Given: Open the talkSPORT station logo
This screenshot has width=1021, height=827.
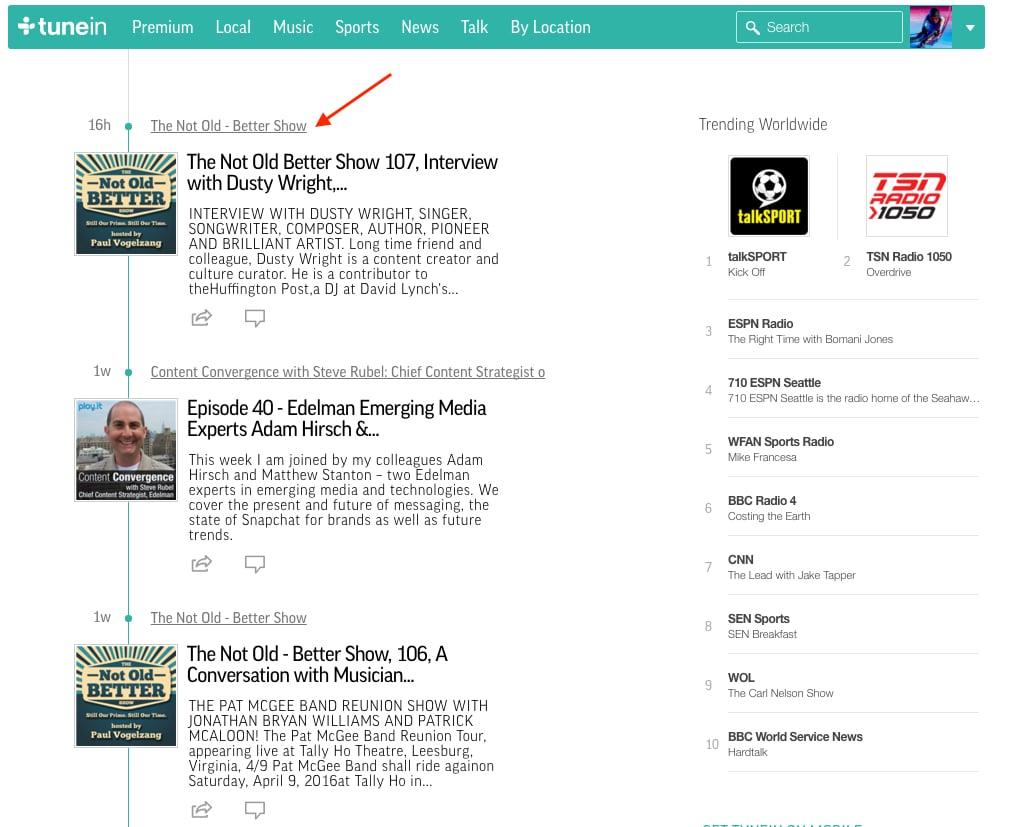Looking at the screenshot, I should 768,196.
